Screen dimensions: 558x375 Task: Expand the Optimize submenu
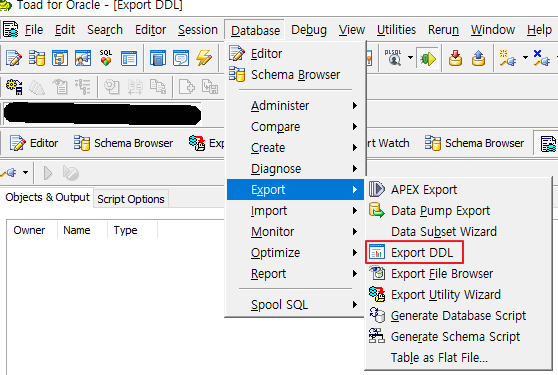point(295,253)
